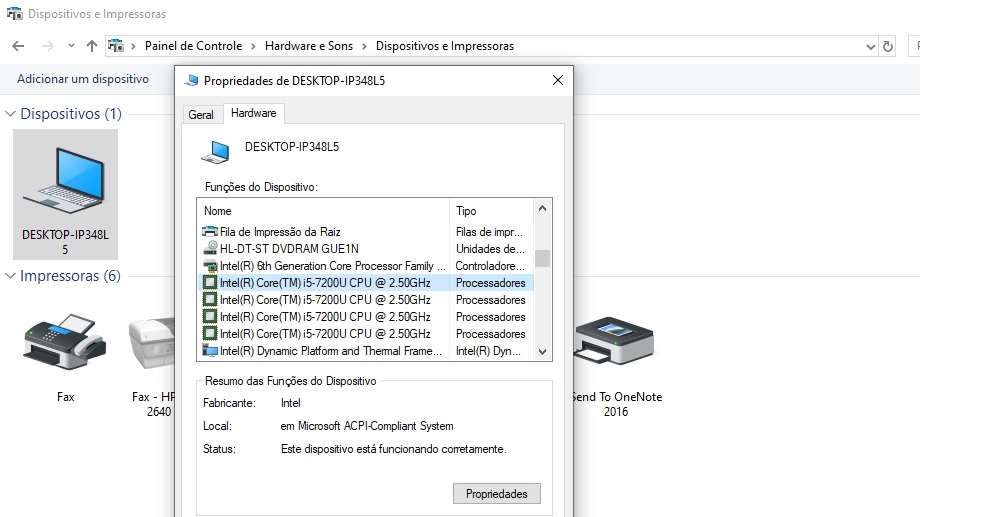Open recent locations dropdown arrow
The width and height of the screenshot is (996, 517).
(71, 46)
